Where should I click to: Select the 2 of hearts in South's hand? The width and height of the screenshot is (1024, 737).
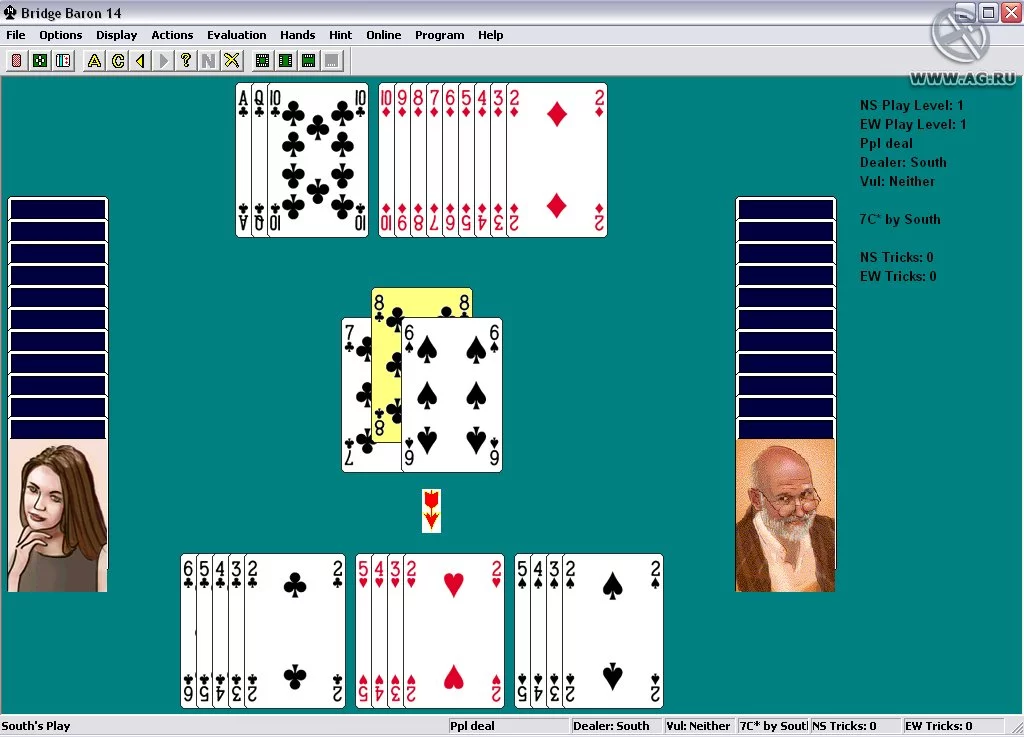click(454, 631)
